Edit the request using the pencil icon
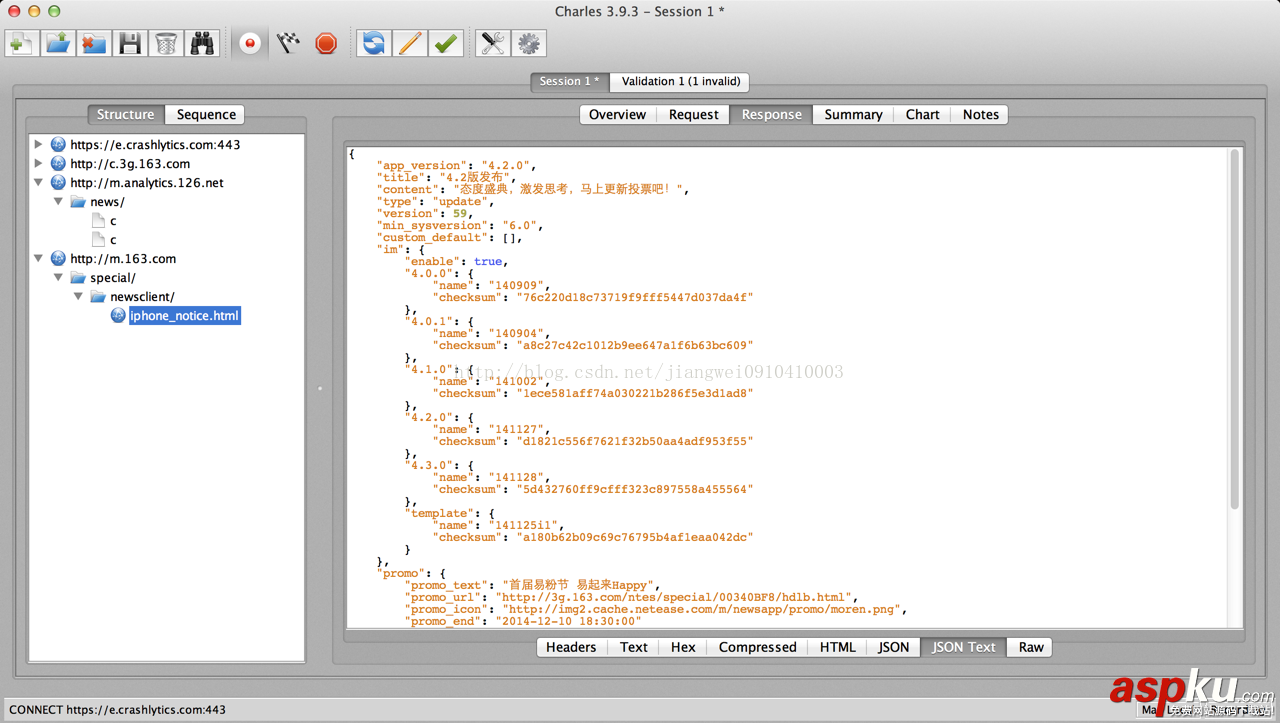 tap(410, 43)
